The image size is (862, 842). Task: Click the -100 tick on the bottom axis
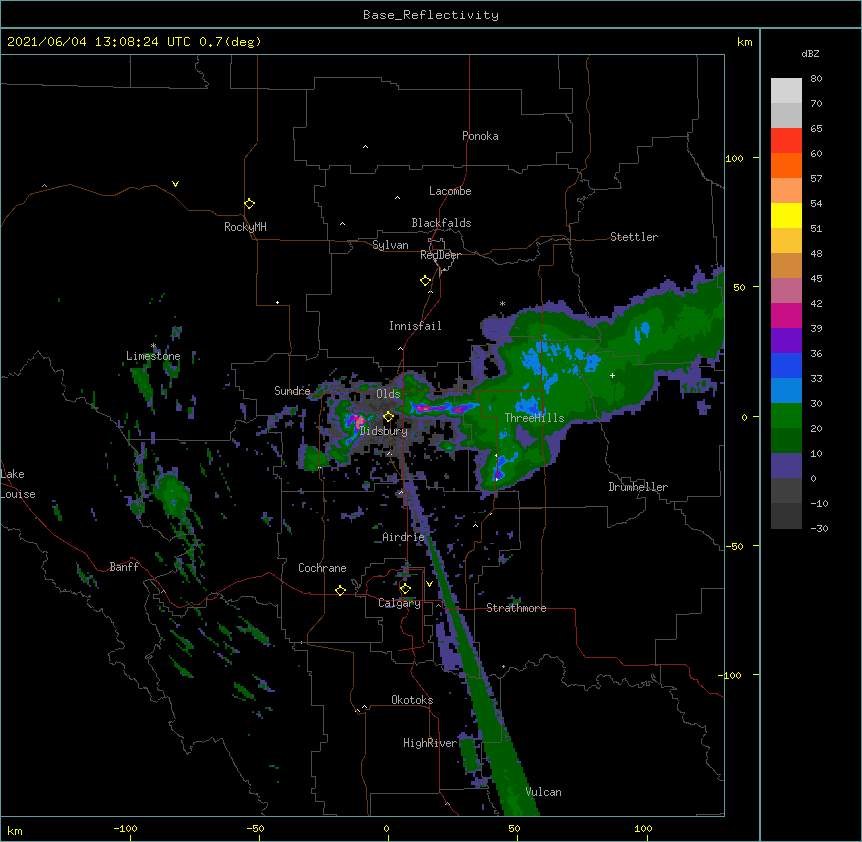(x=125, y=828)
